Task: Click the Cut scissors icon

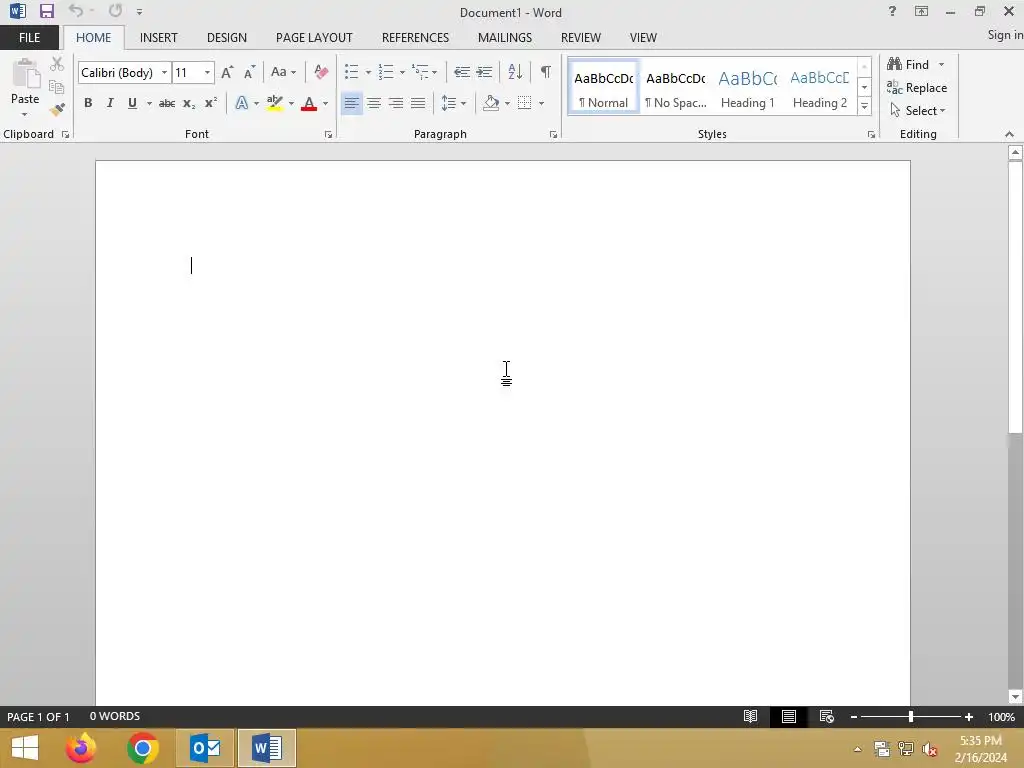Action: tap(57, 64)
